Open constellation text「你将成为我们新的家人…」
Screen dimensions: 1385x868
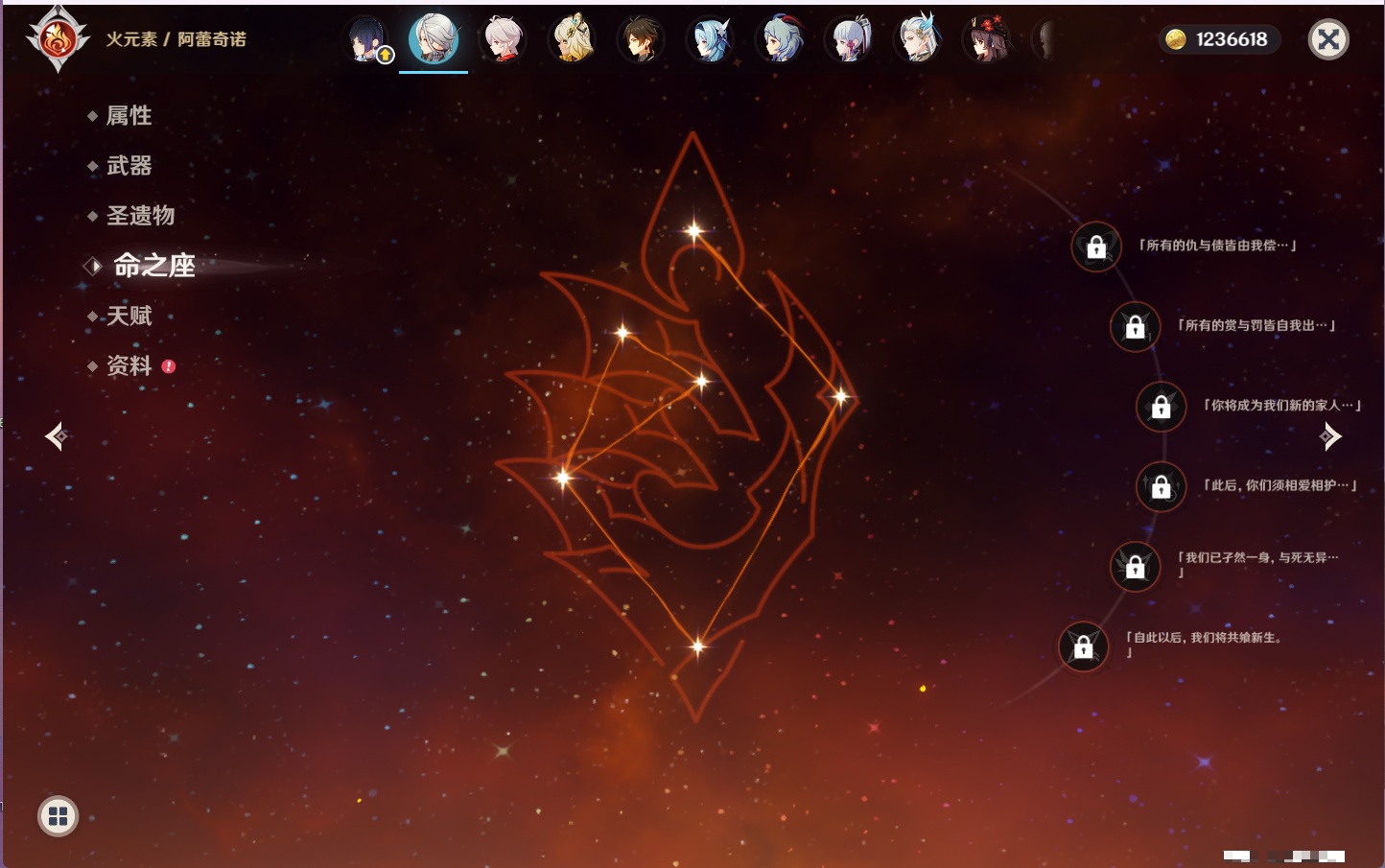click(x=1282, y=405)
